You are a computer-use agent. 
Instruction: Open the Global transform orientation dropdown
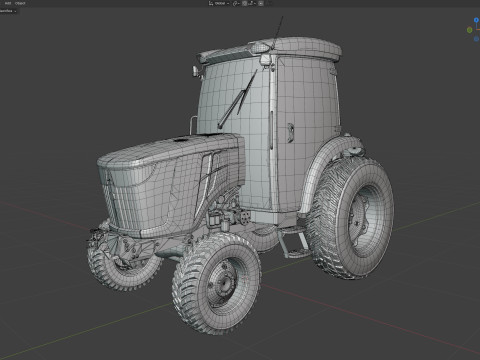219,3
